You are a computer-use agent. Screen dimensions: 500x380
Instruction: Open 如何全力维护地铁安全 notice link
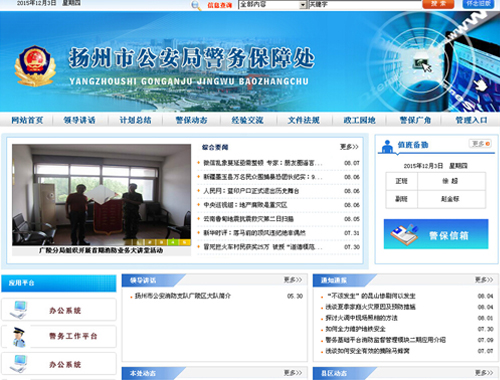(x=355, y=329)
